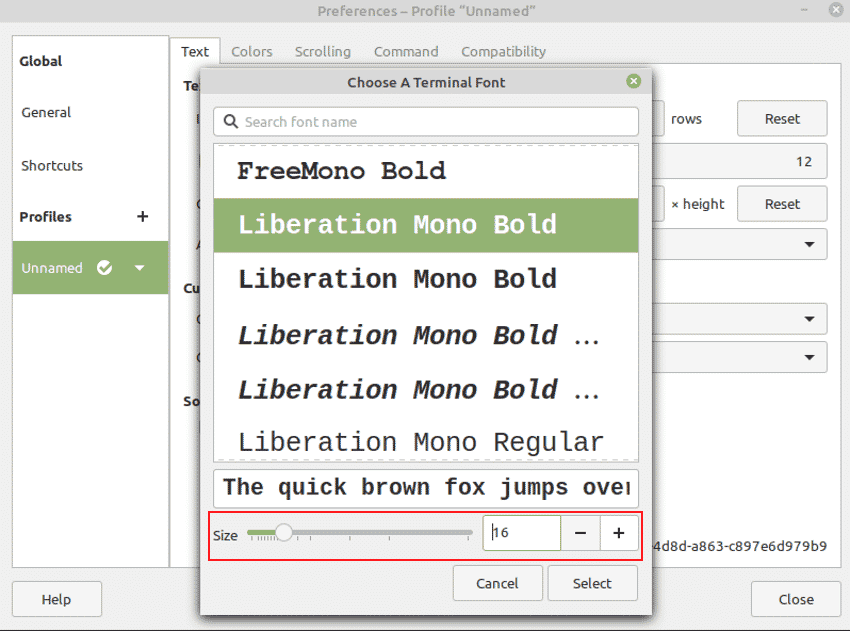Switch to the Colors tab

pyautogui.click(x=252, y=51)
